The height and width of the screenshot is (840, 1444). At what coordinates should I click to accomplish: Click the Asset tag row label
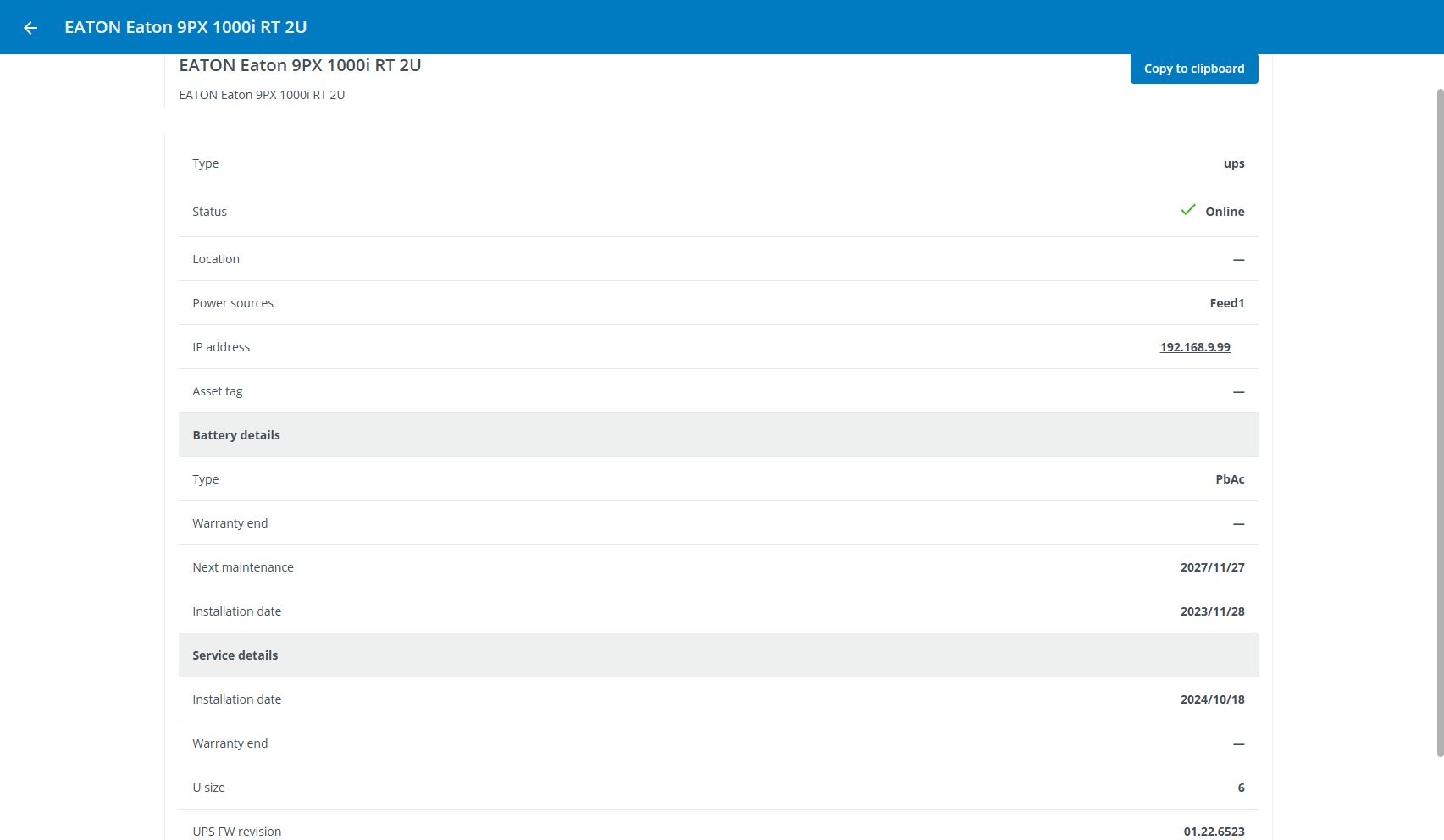[x=218, y=391]
